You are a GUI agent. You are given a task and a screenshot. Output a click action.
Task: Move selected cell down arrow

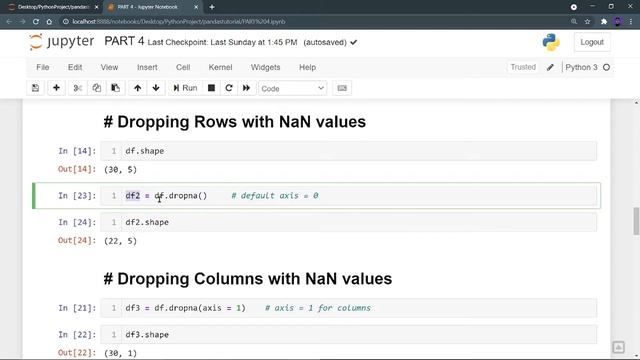156,88
